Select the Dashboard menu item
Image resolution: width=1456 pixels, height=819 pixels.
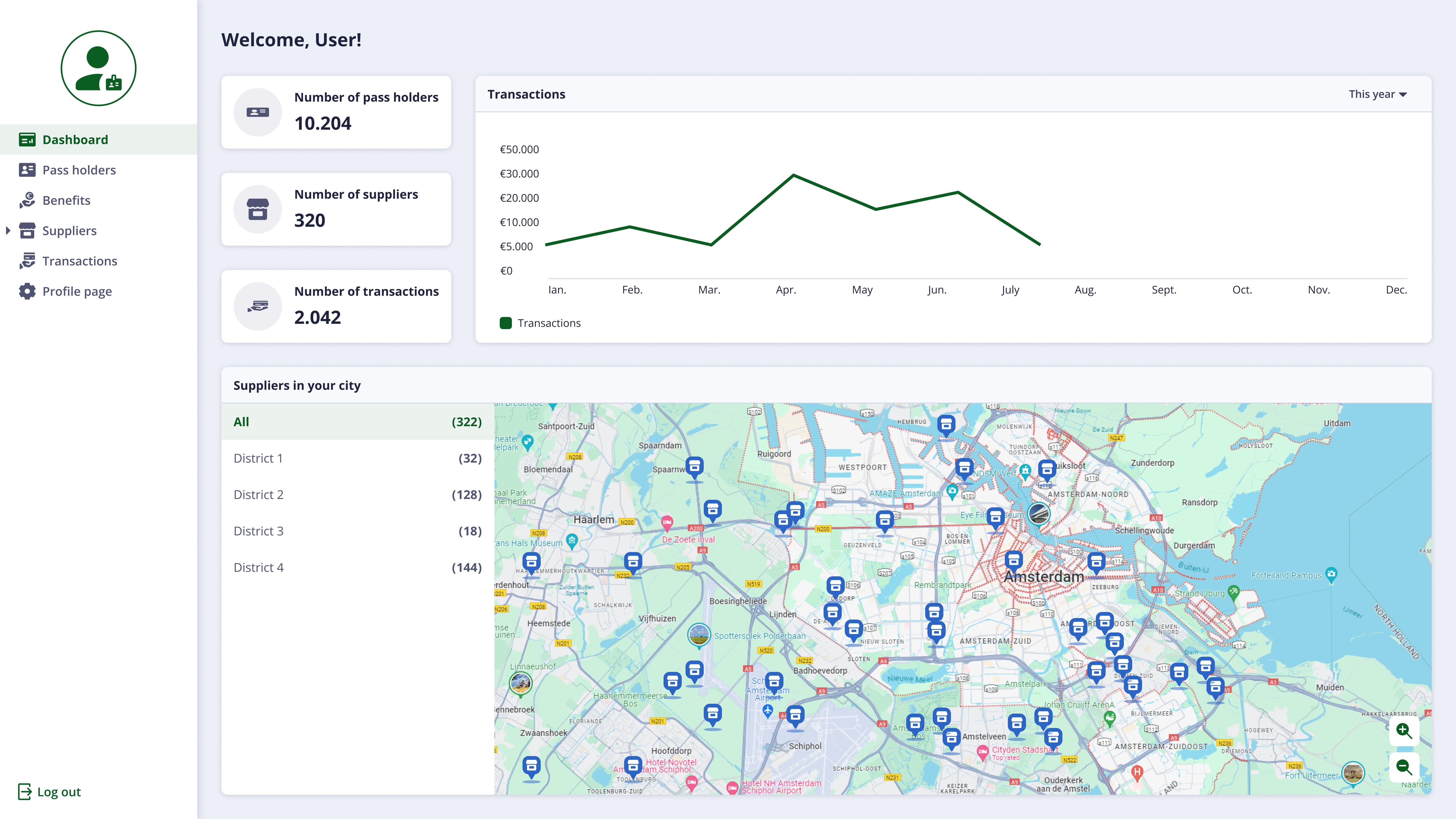(75, 140)
